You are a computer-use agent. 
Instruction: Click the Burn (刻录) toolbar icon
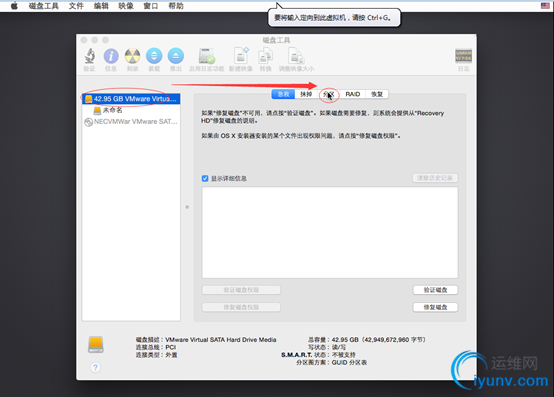[x=132, y=56]
